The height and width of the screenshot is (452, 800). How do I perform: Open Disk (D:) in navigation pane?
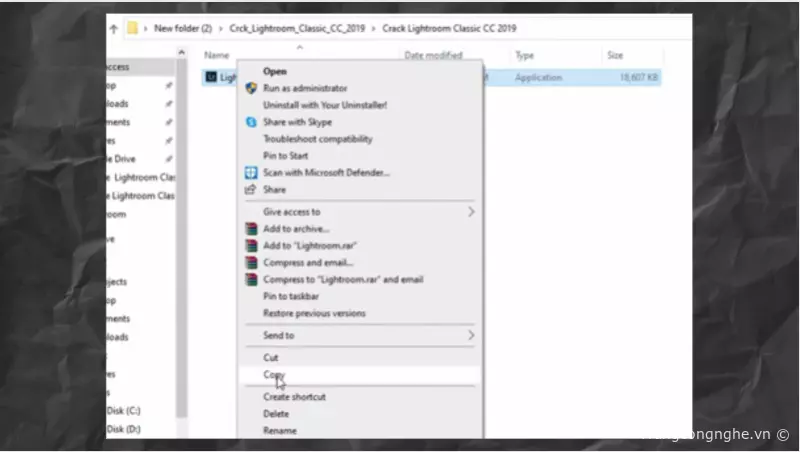123,429
